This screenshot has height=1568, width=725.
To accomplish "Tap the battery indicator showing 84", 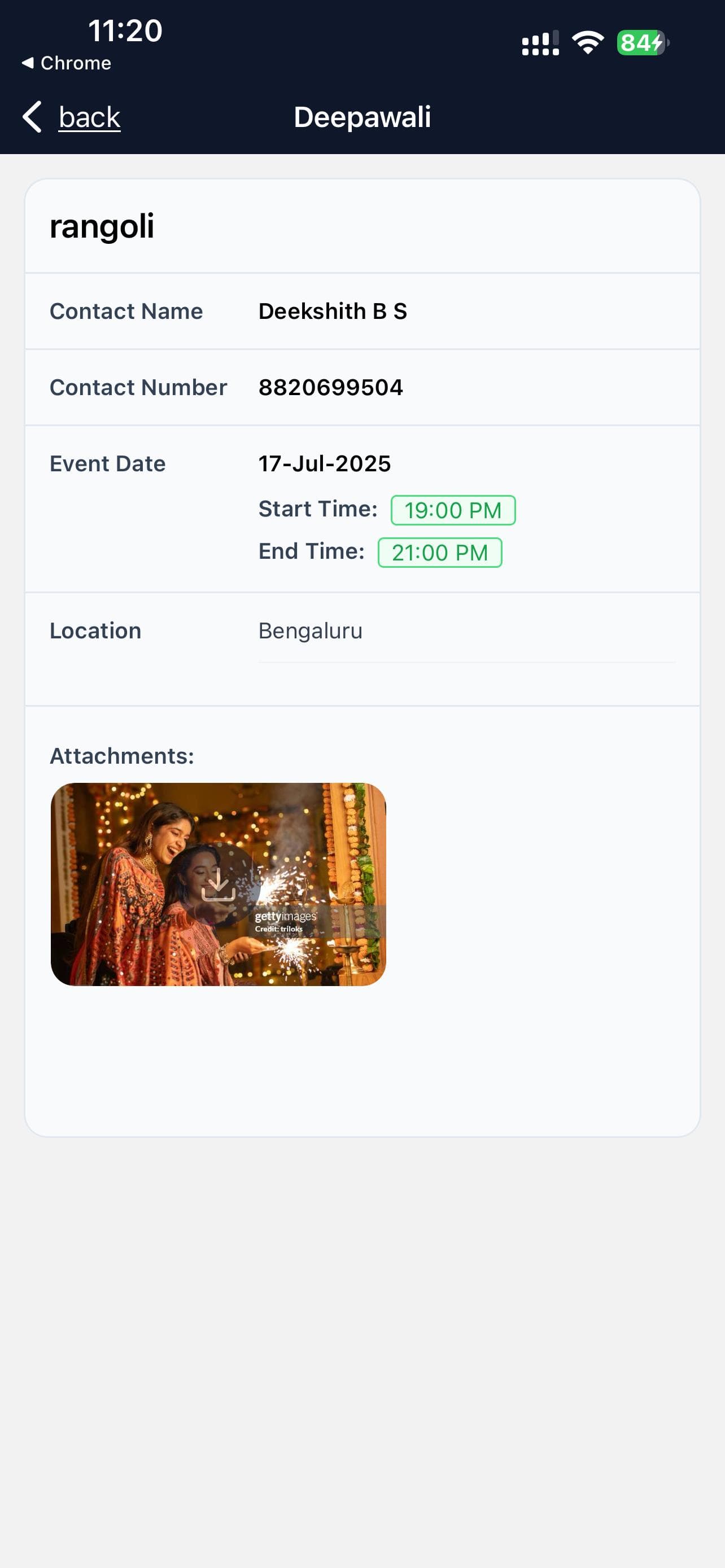I will [642, 42].
